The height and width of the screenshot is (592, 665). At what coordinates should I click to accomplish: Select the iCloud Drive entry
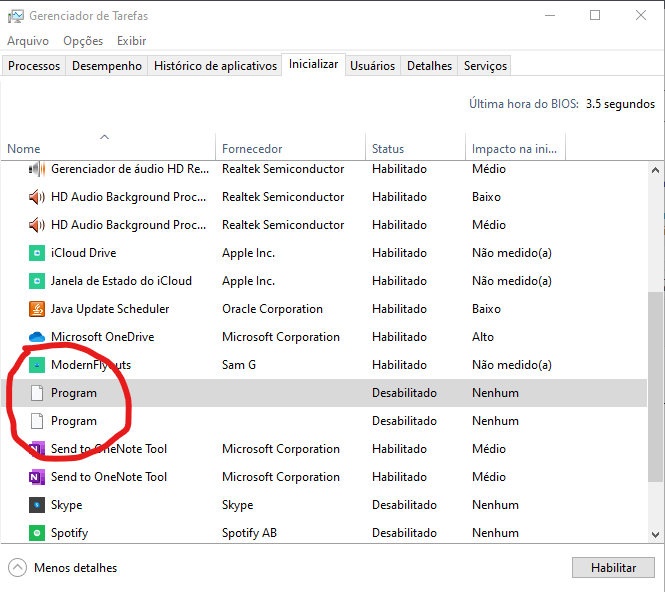pos(324,253)
